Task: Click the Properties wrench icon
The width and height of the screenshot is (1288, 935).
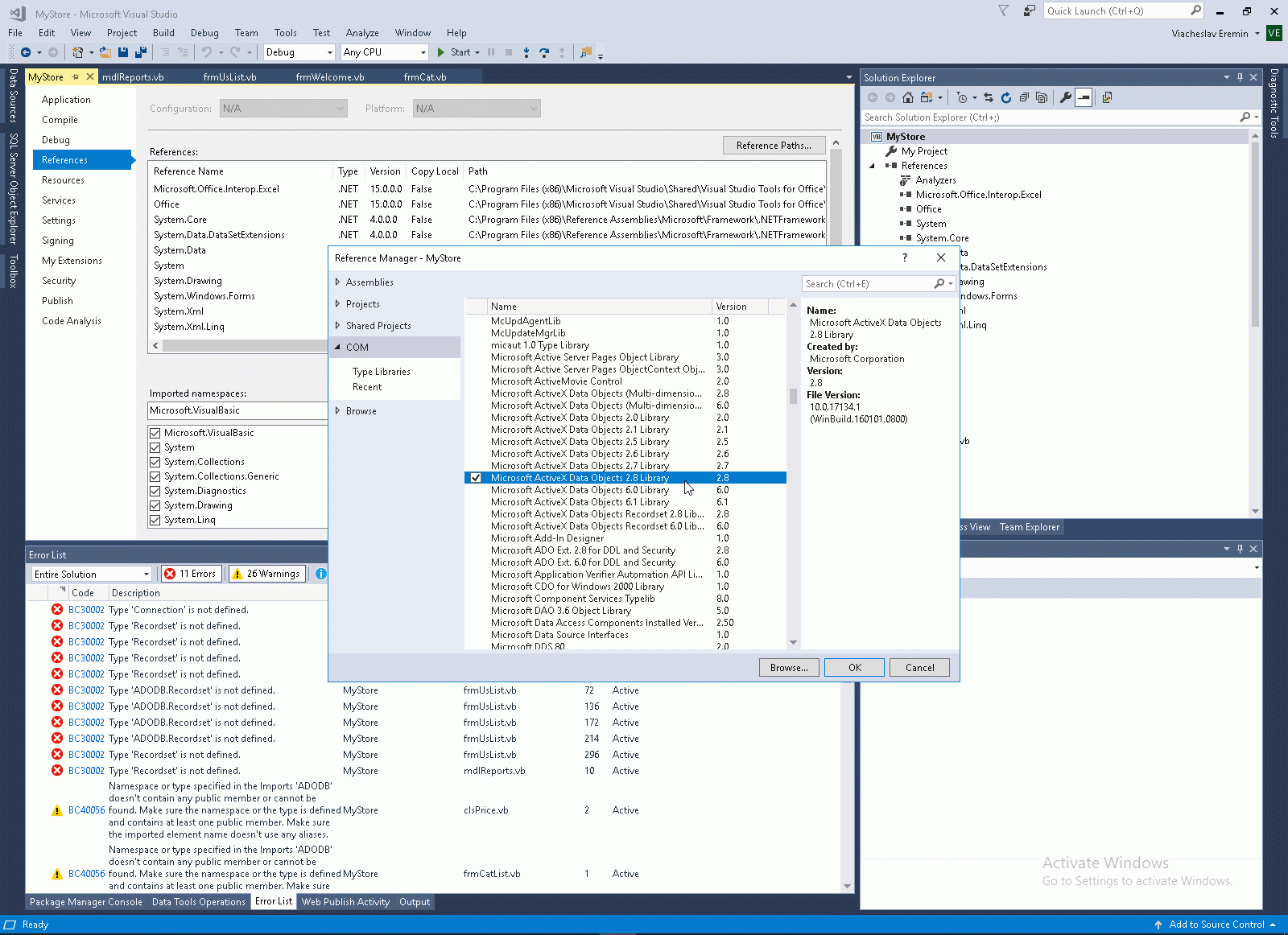Action: point(1066,97)
